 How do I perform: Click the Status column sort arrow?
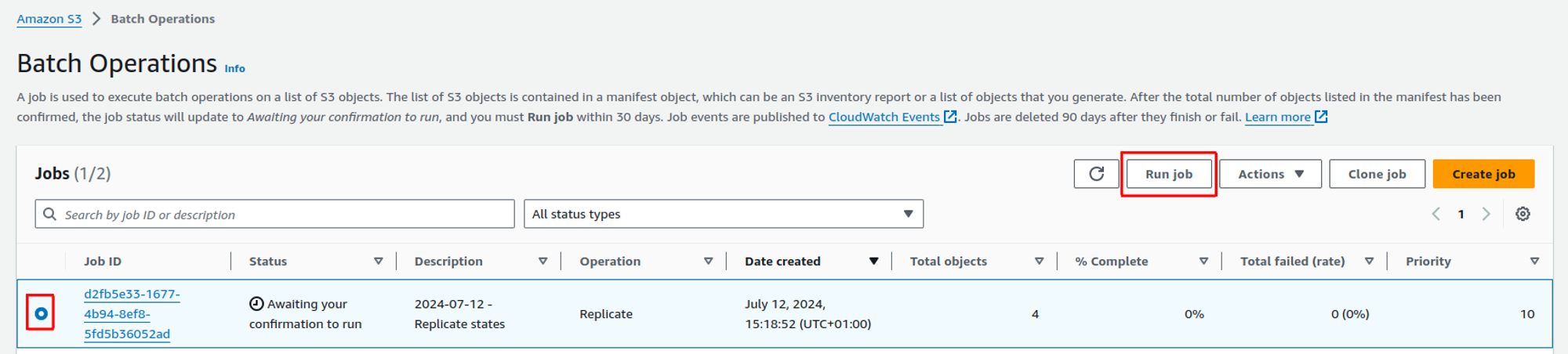[x=378, y=262]
